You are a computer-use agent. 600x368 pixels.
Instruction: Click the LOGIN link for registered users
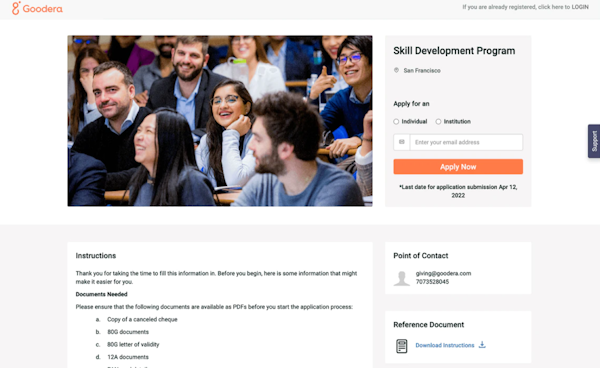580,7
